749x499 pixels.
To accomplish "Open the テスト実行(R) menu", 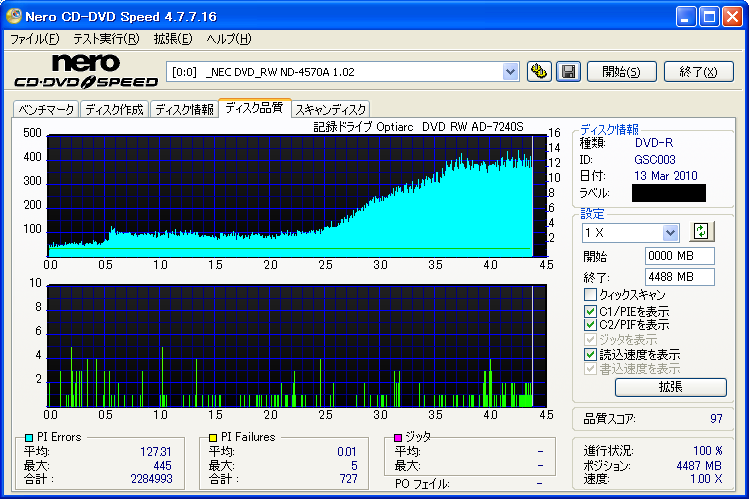I will 107,39.
